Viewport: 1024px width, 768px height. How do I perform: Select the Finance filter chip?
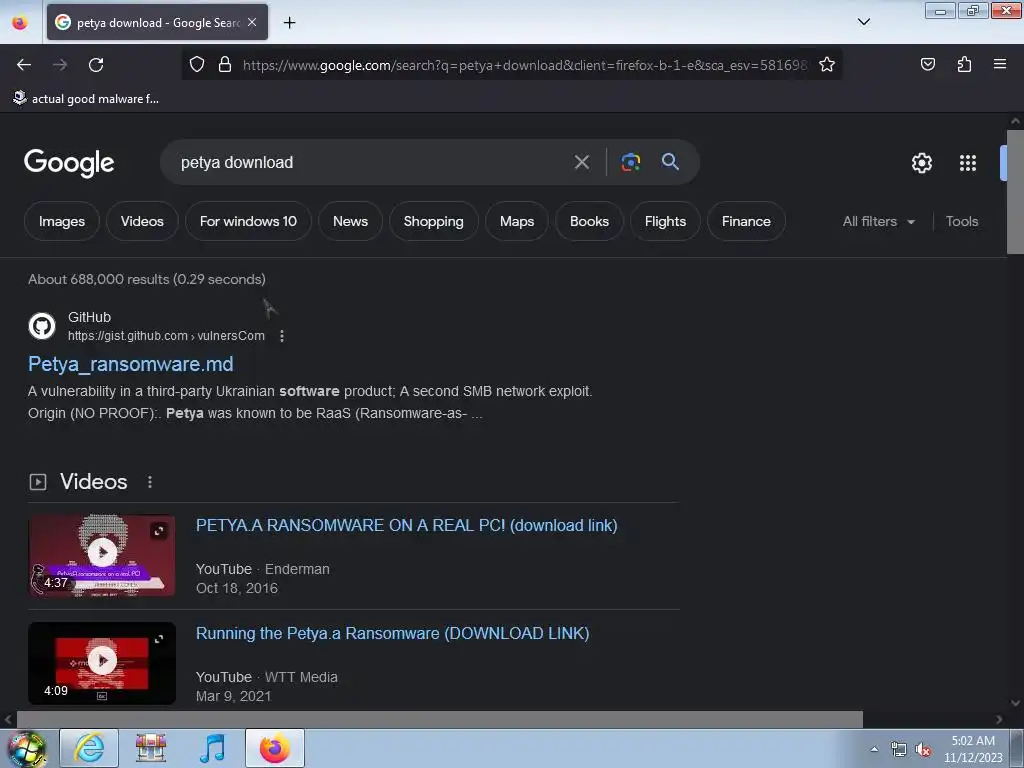point(746,221)
